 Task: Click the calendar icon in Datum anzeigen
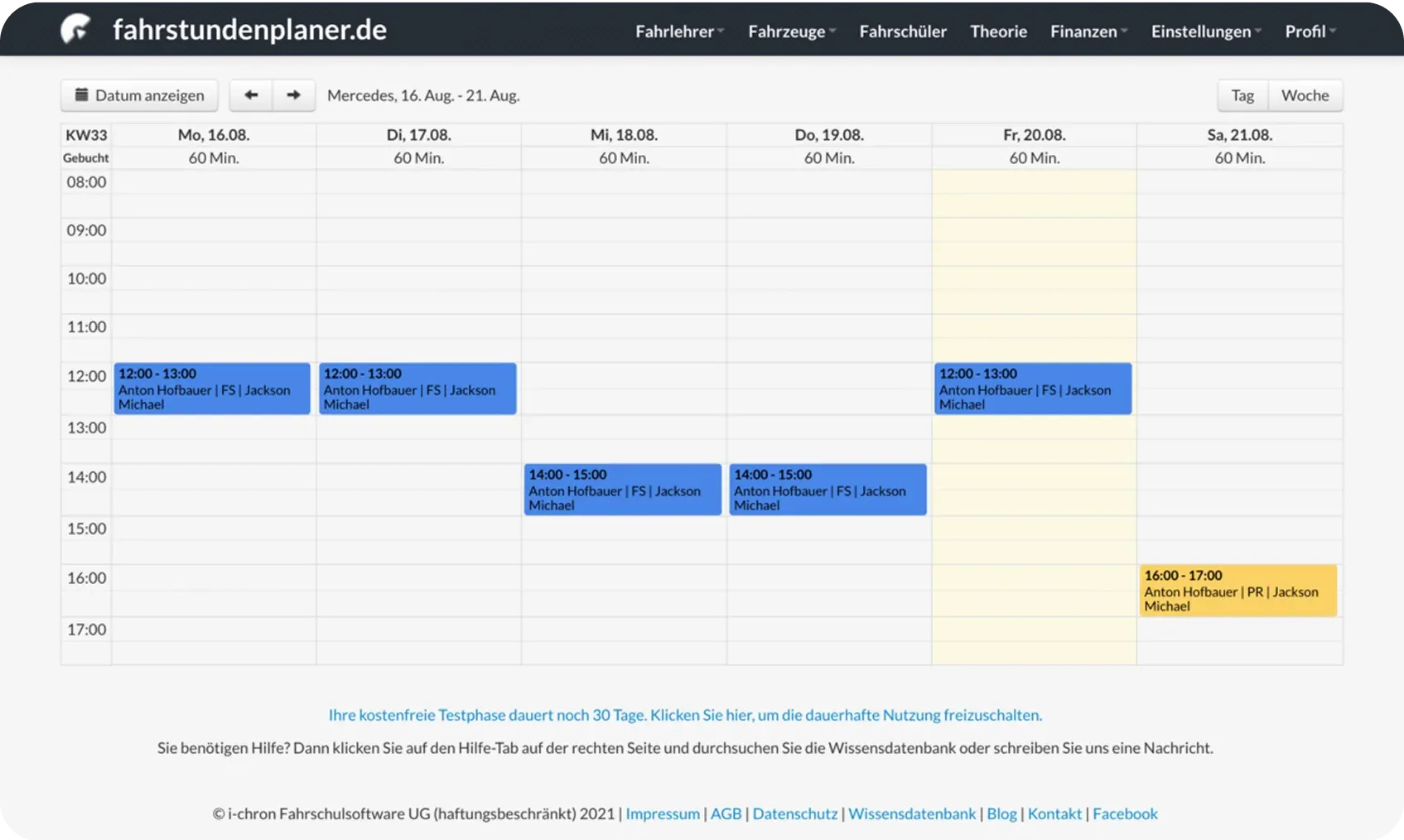[81, 95]
